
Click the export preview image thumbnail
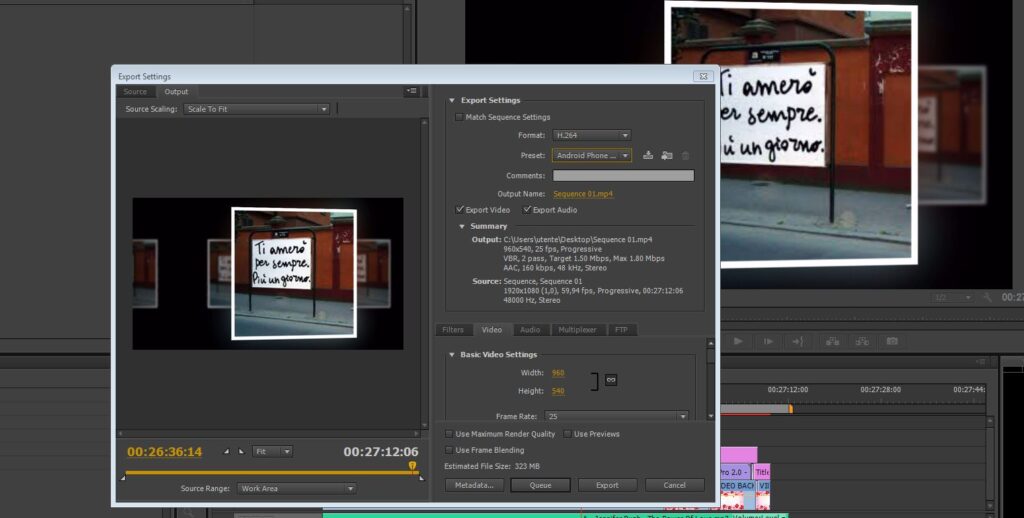click(268, 274)
